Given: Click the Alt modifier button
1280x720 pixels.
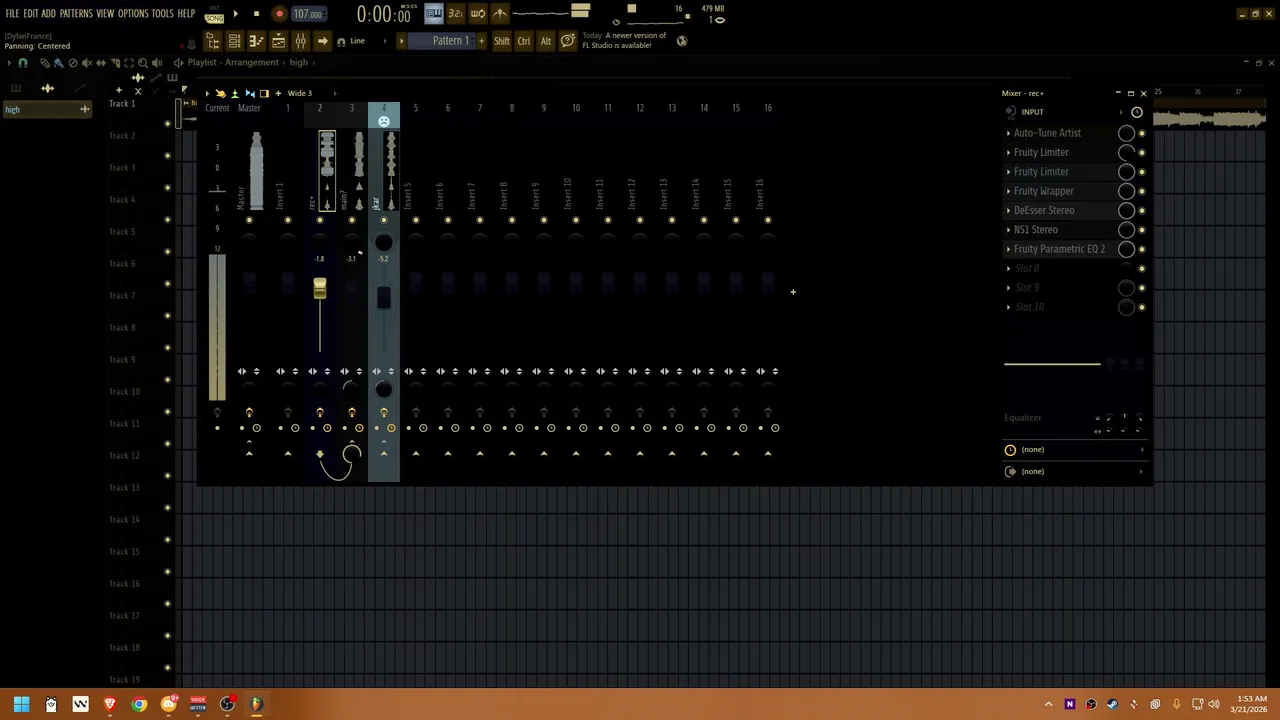Looking at the screenshot, I should 546,41.
